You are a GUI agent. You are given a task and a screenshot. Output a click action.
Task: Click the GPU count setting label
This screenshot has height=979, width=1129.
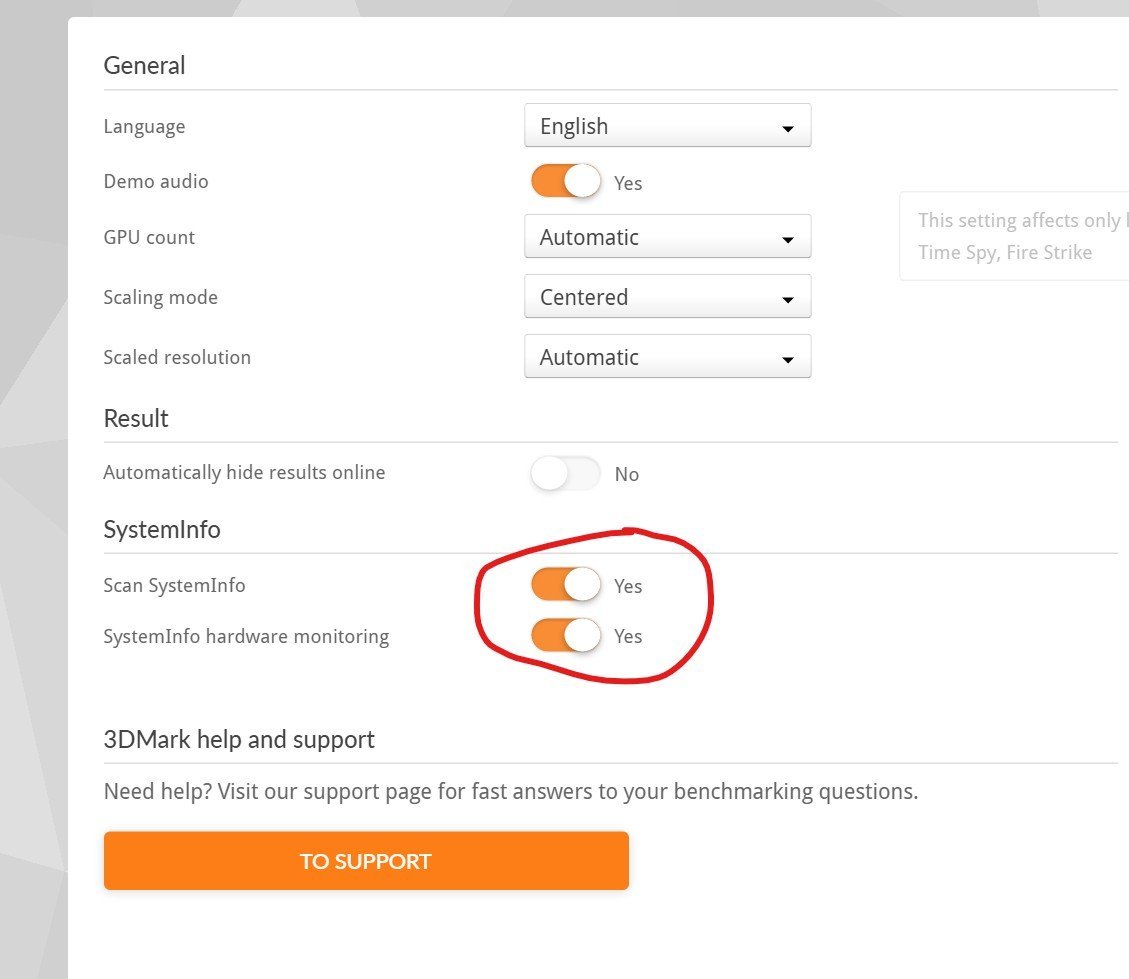point(149,237)
